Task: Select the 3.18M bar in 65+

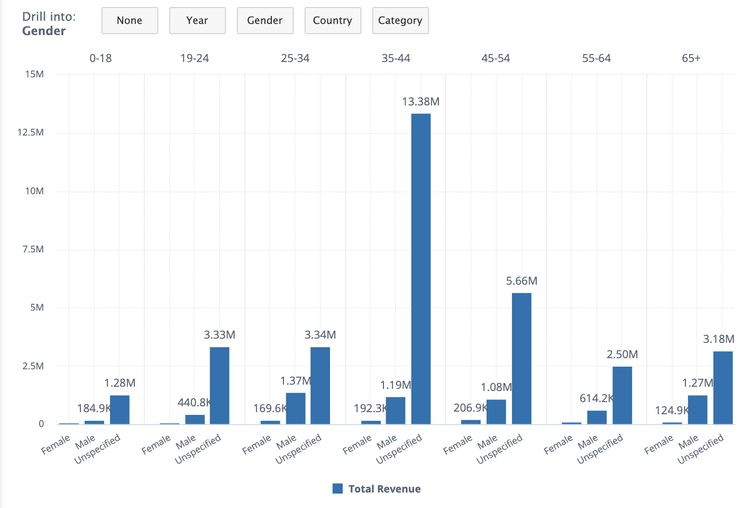Action: 722,387
